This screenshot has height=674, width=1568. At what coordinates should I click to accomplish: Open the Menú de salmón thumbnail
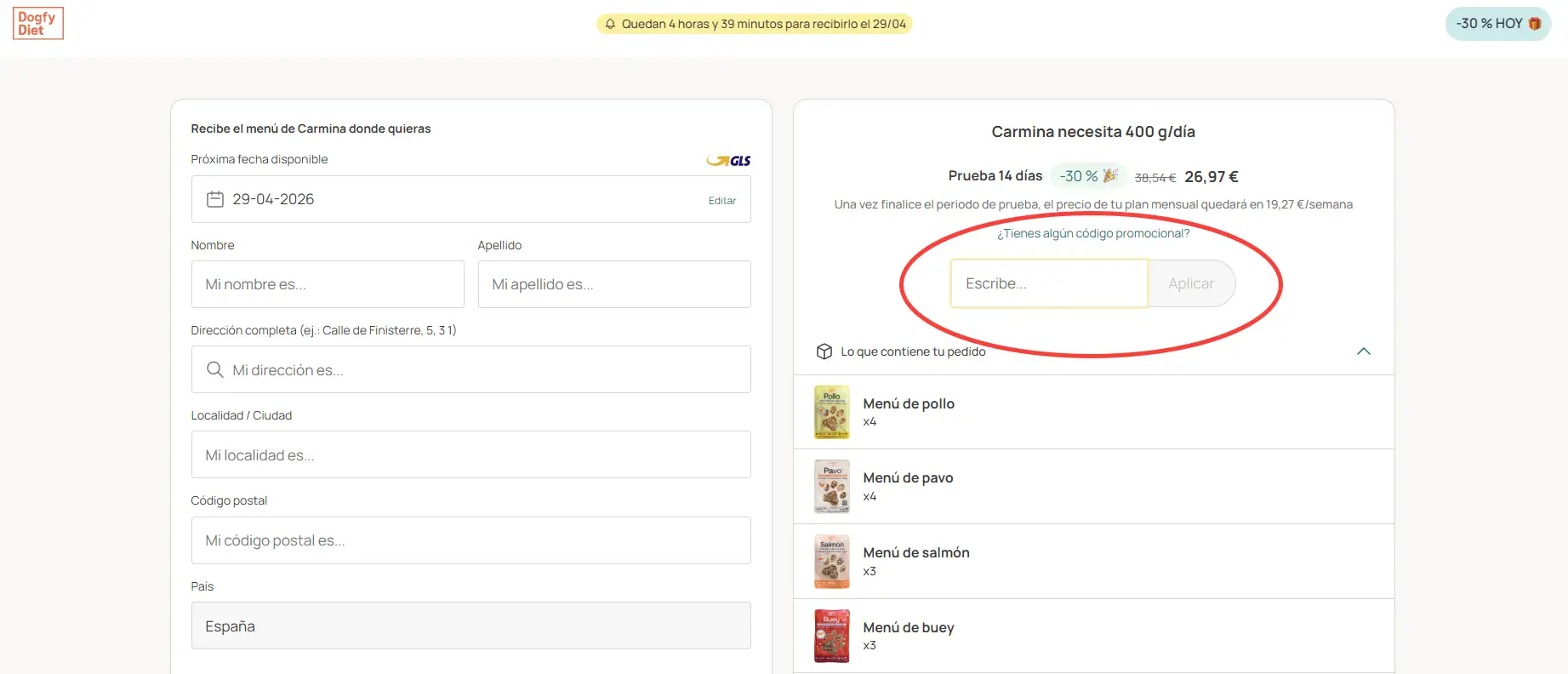click(831, 562)
